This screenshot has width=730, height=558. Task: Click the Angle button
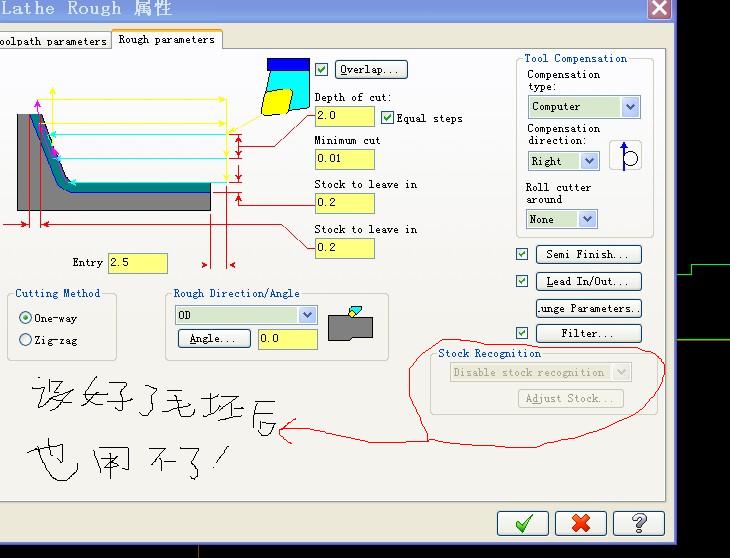pyautogui.click(x=214, y=338)
